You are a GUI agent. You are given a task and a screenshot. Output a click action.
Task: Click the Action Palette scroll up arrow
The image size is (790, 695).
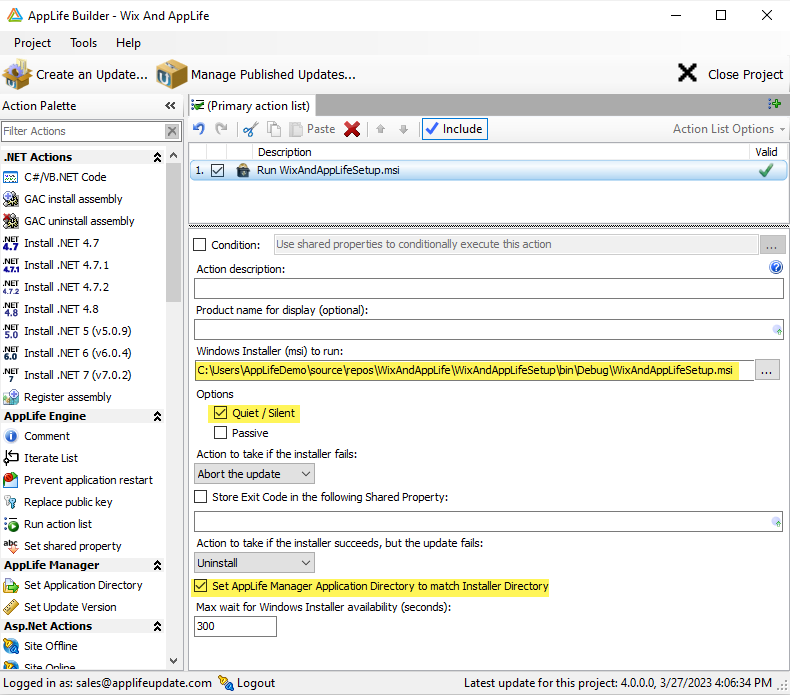pos(174,155)
